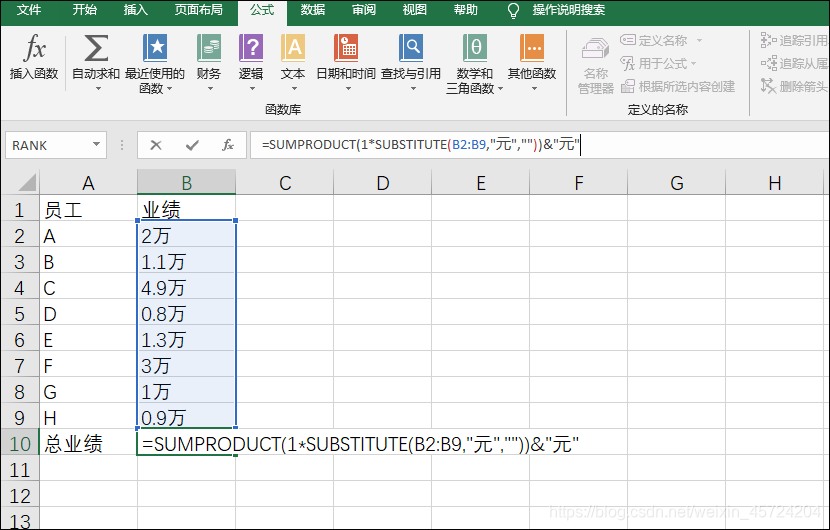This screenshot has height=530, width=830.
Task: Cancel the formula entry with the X
Action: (x=156, y=145)
